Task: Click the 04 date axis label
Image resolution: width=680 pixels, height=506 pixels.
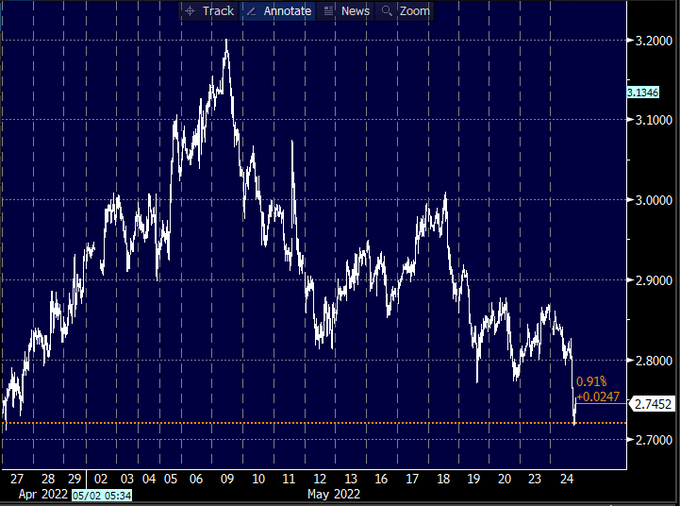Action: click(149, 479)
